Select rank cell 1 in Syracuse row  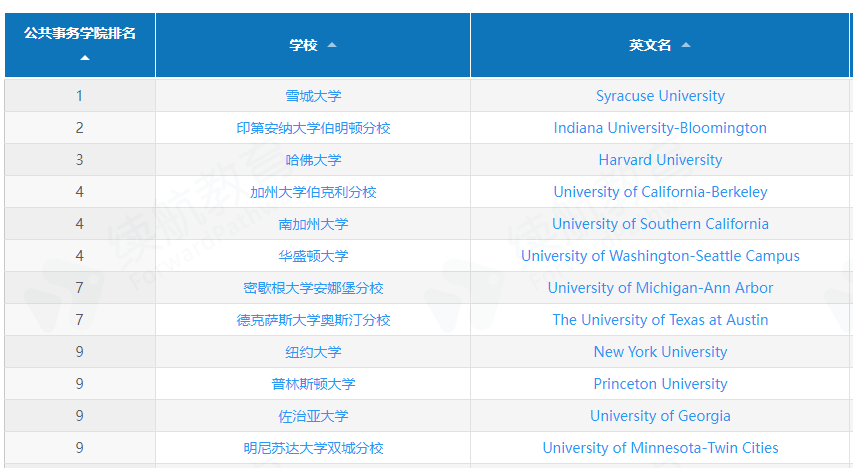[x=79, y=96]
